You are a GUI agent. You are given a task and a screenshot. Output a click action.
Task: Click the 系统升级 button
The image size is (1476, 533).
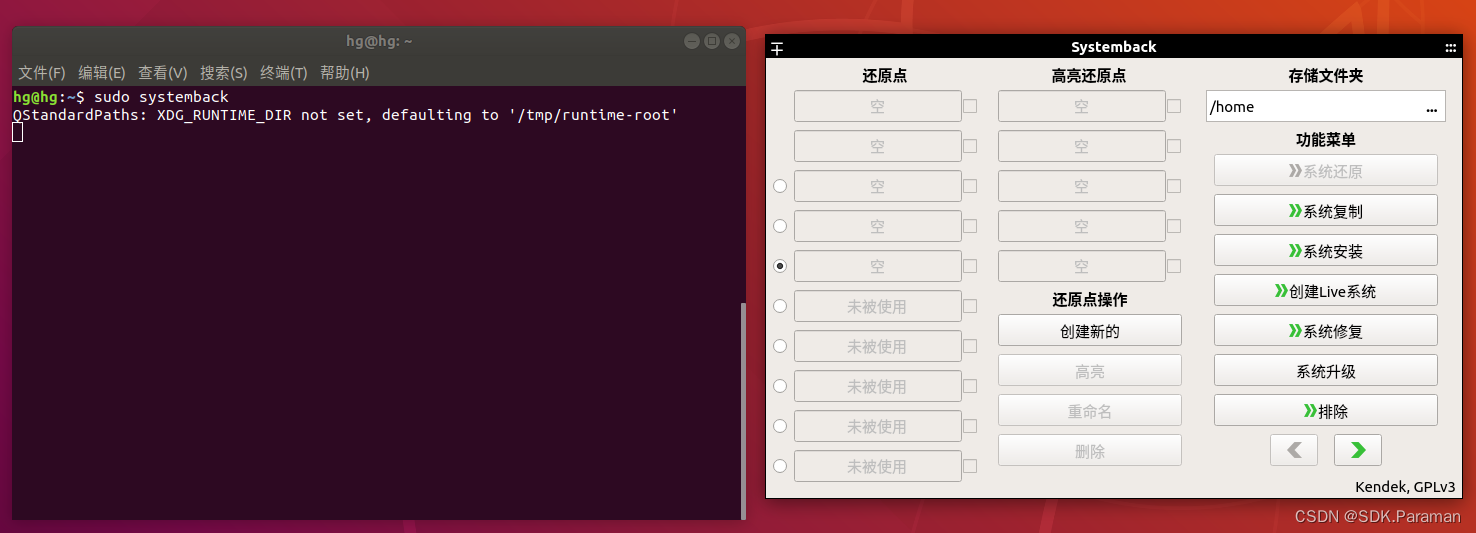[1326, 371]
